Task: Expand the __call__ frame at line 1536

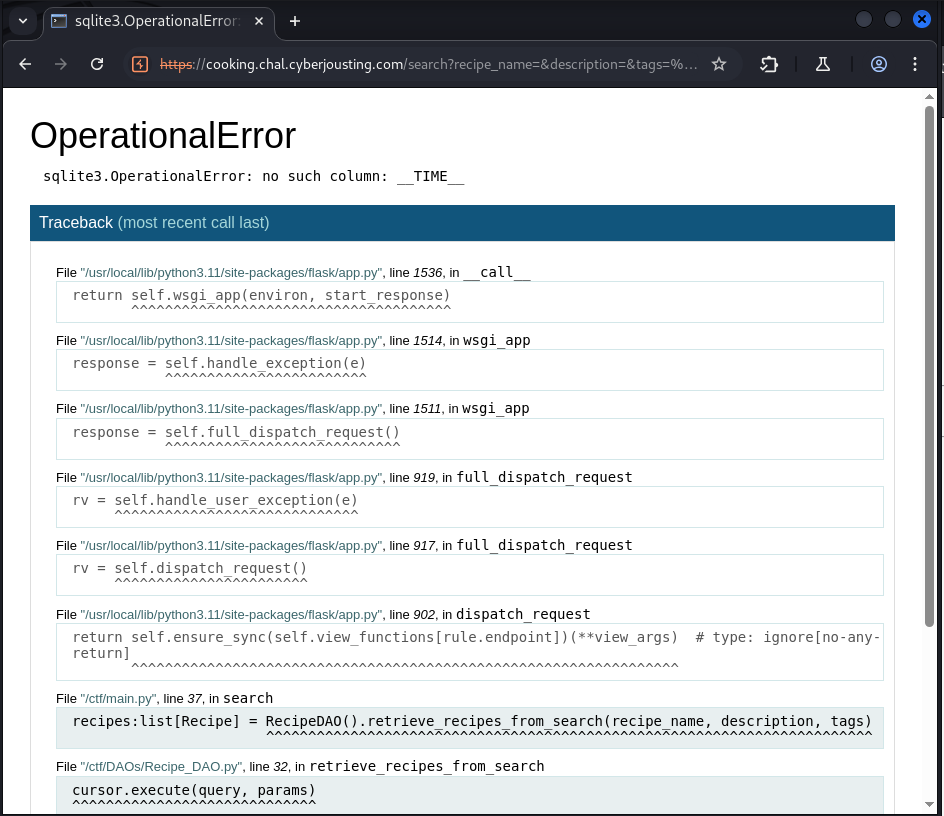Action: click(x=470, y=302)
